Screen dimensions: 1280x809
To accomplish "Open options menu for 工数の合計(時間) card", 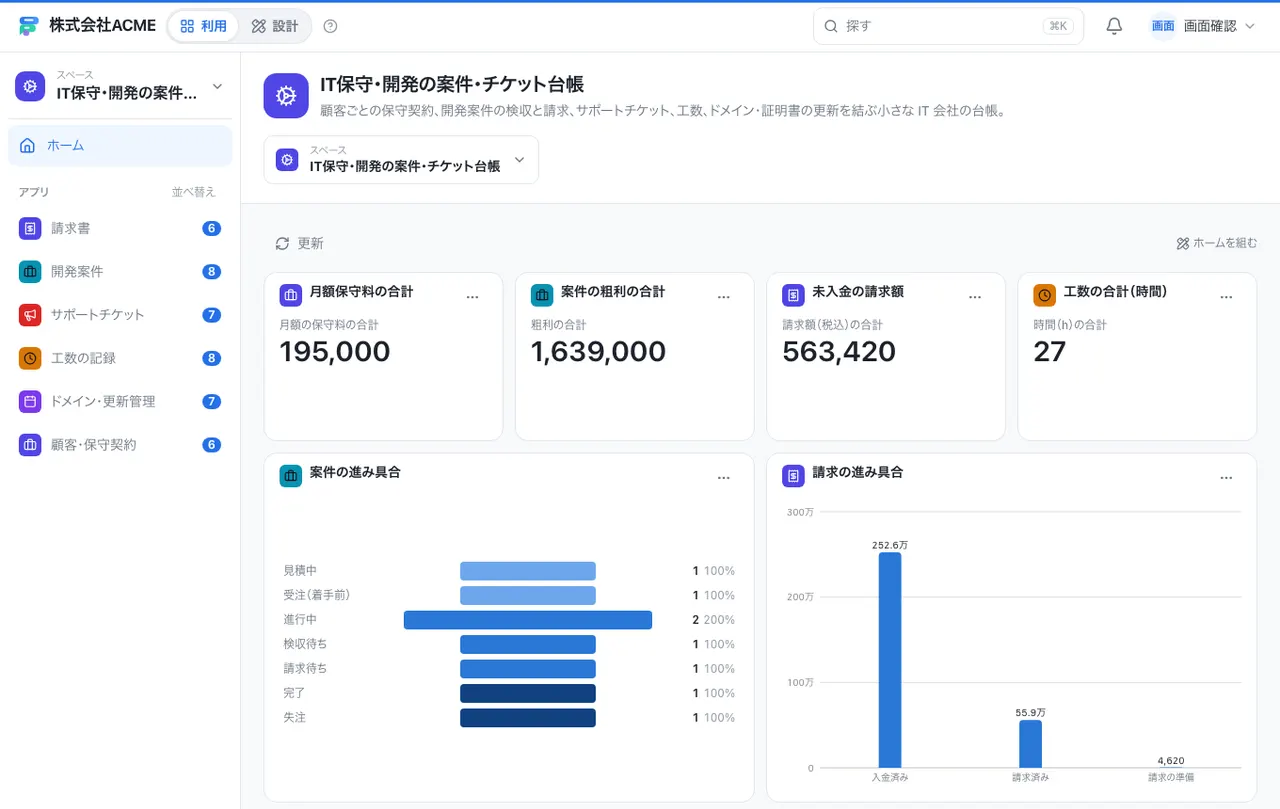I will pyautogui.click(x=1227, y=297).
